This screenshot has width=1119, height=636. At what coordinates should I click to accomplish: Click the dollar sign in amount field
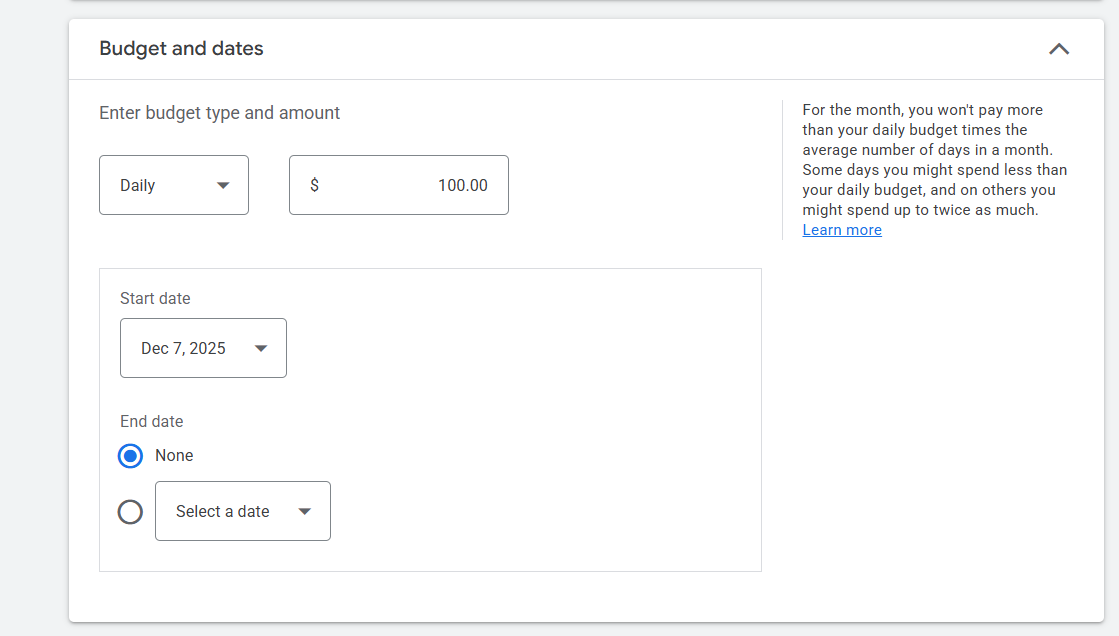click(x=314, y=185)
